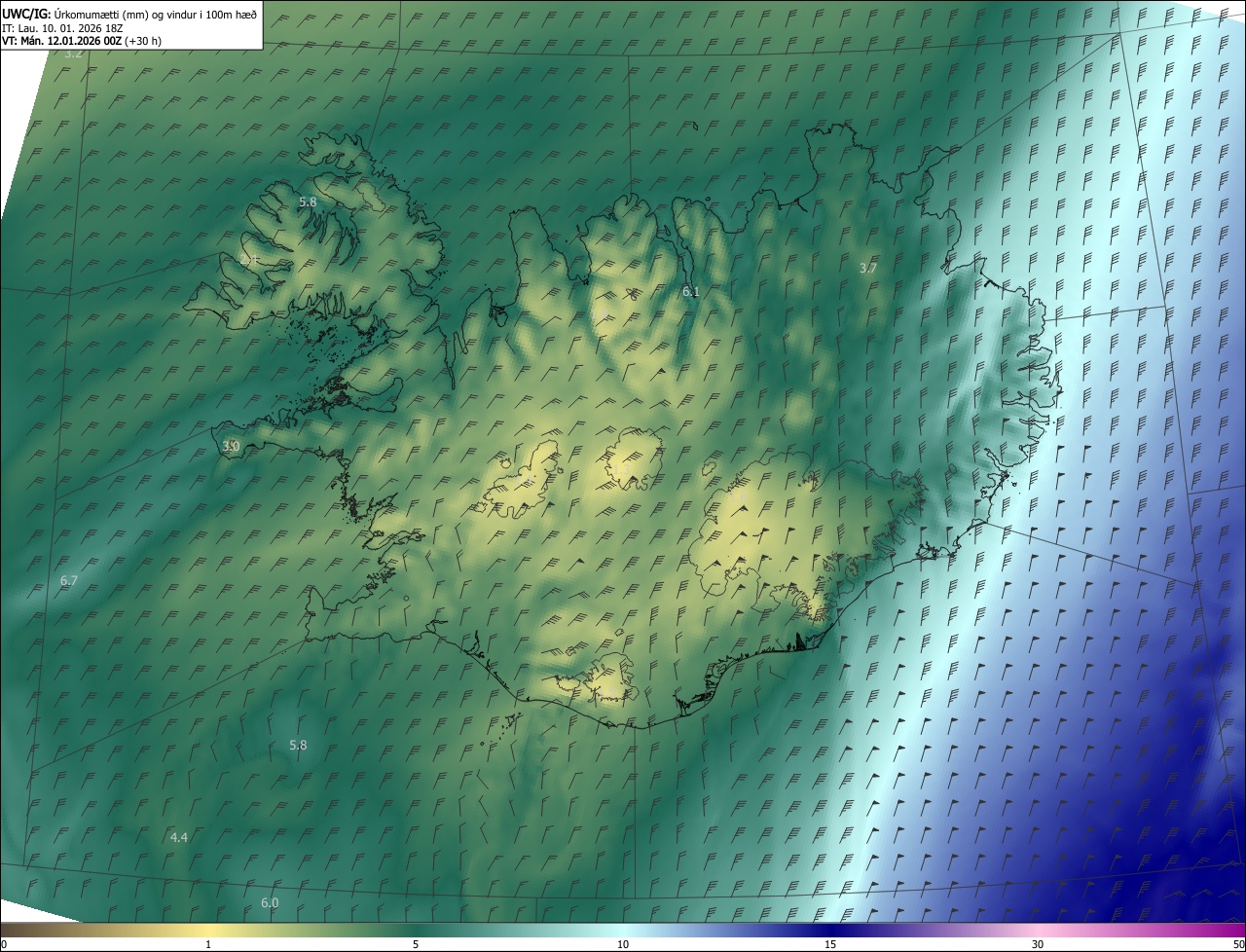The height and width of the screenshot is (952, 1246).
Task: Click the 5.8 value over the Westfjords
Action: click(308, 201)
